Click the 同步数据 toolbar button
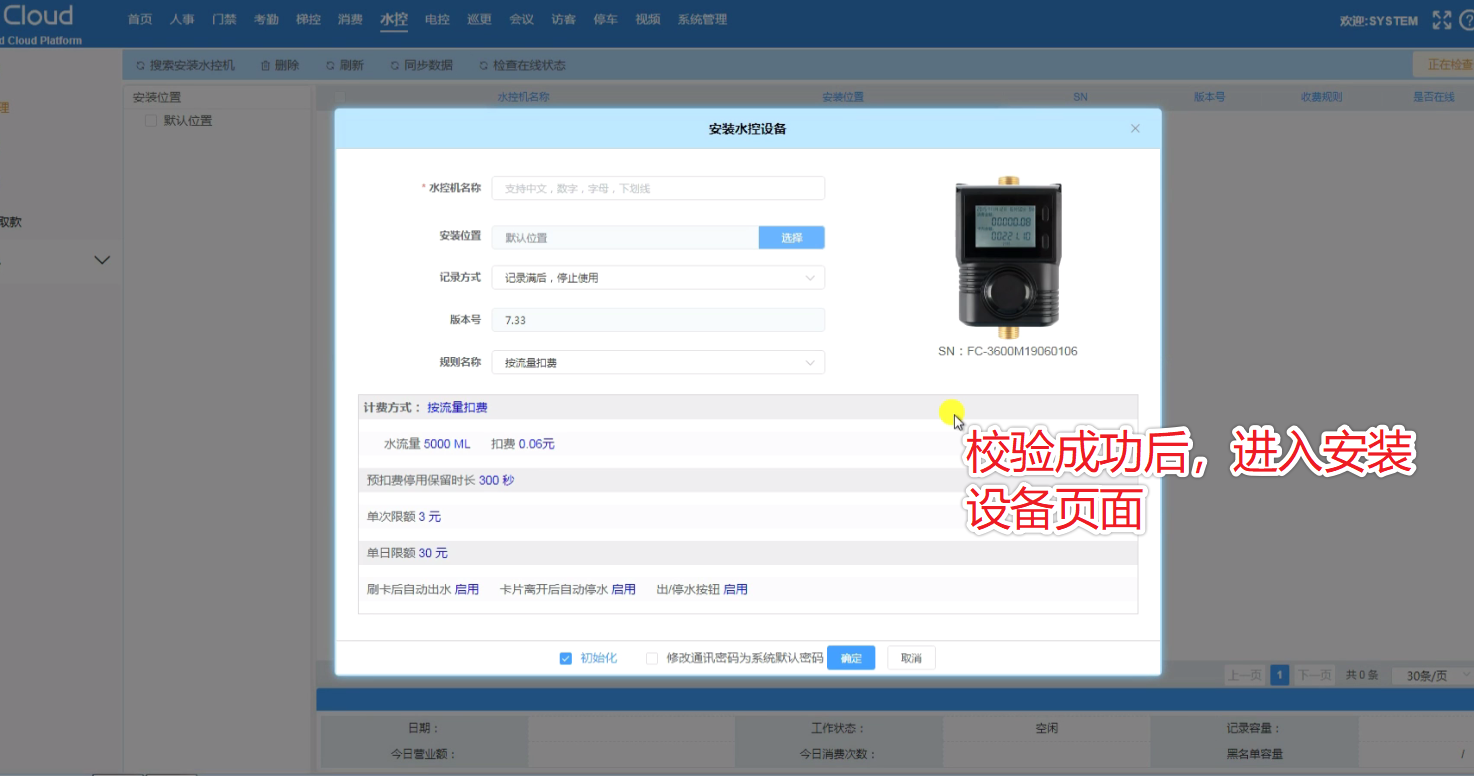Image resolution: width=1474 pixels, height=776 pixels. tap(421, 65)
